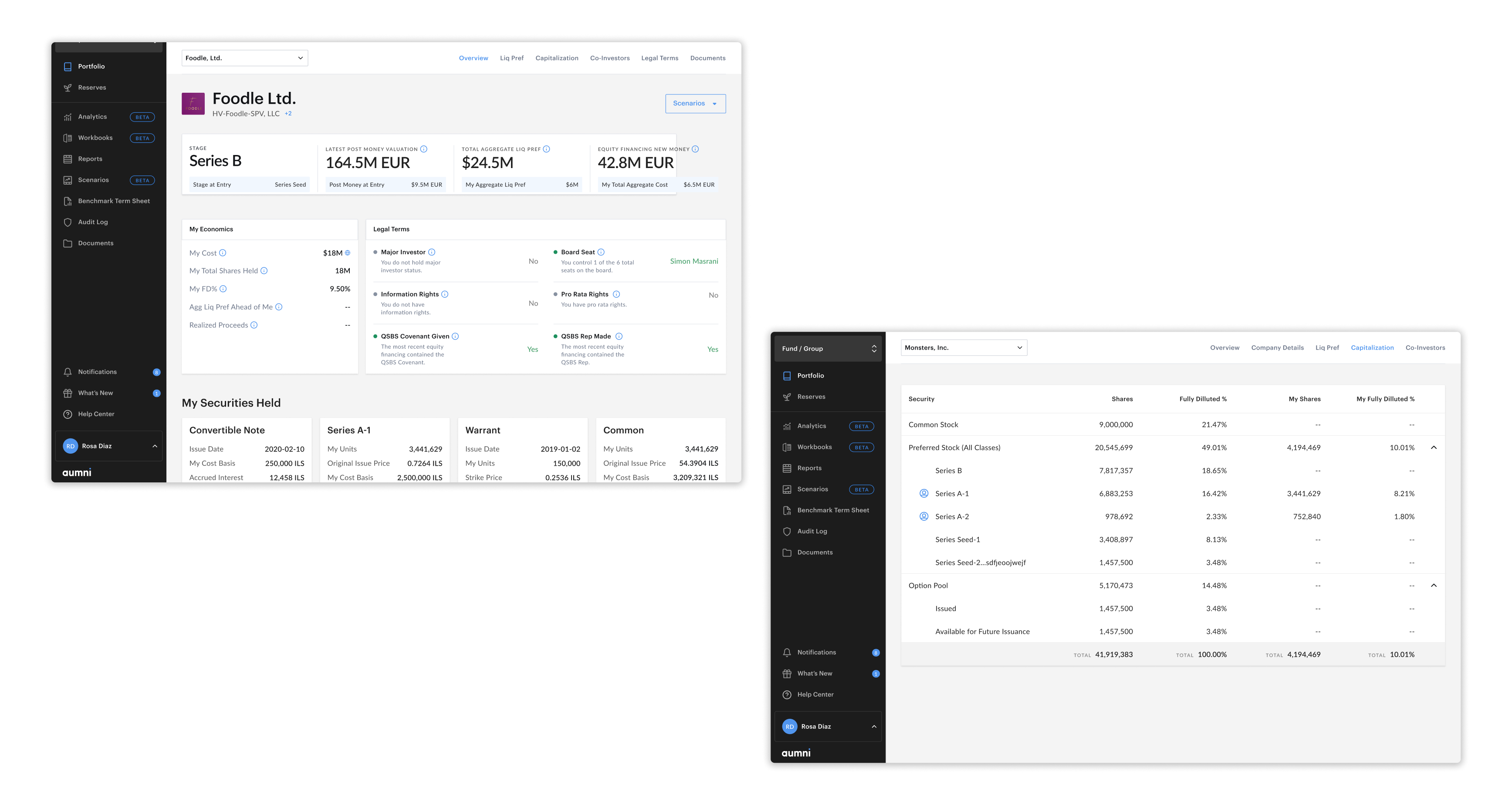Click info icon beside Latest Post Money Valuation
This screenshot has width=1512, height=805.
pyautogui.click(x=424, y=149)
